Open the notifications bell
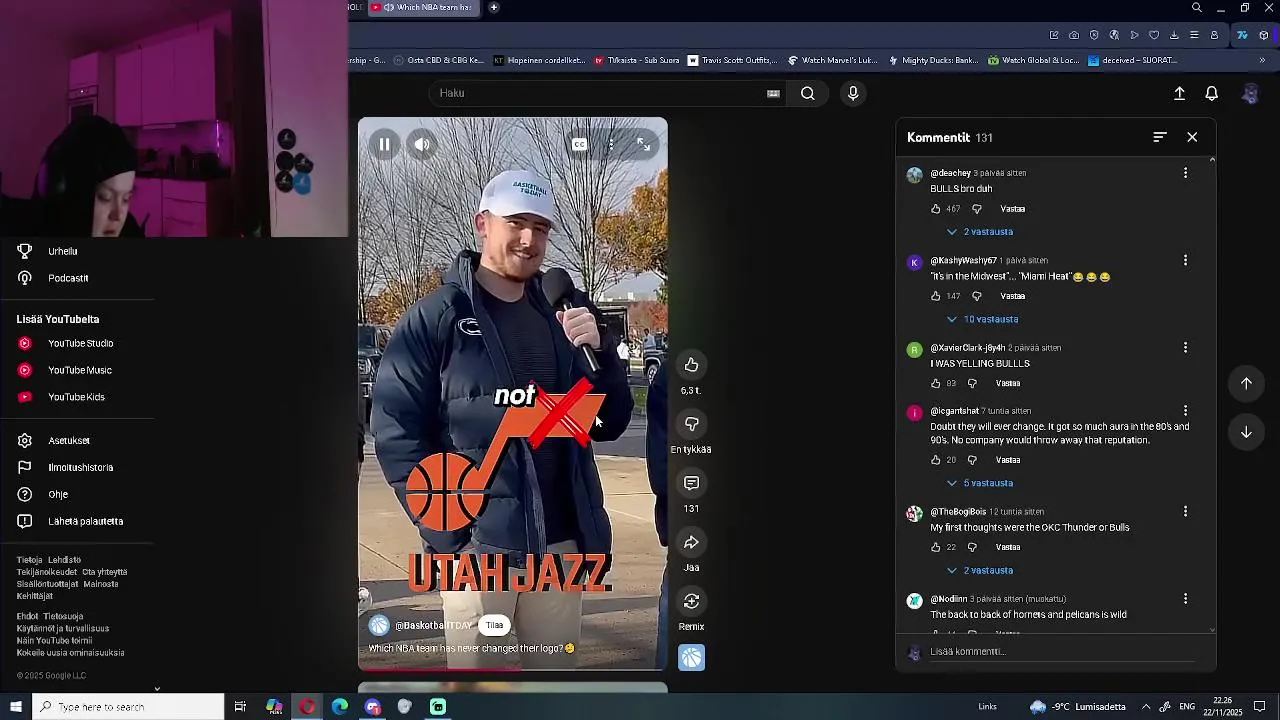The image size is (1280, 720). (1212, 93)
